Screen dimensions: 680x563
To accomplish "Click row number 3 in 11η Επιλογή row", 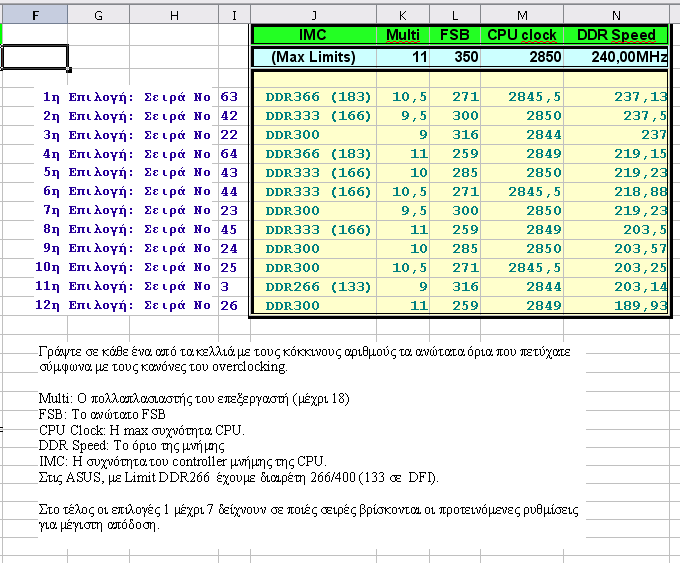I will tap(225, 287).
